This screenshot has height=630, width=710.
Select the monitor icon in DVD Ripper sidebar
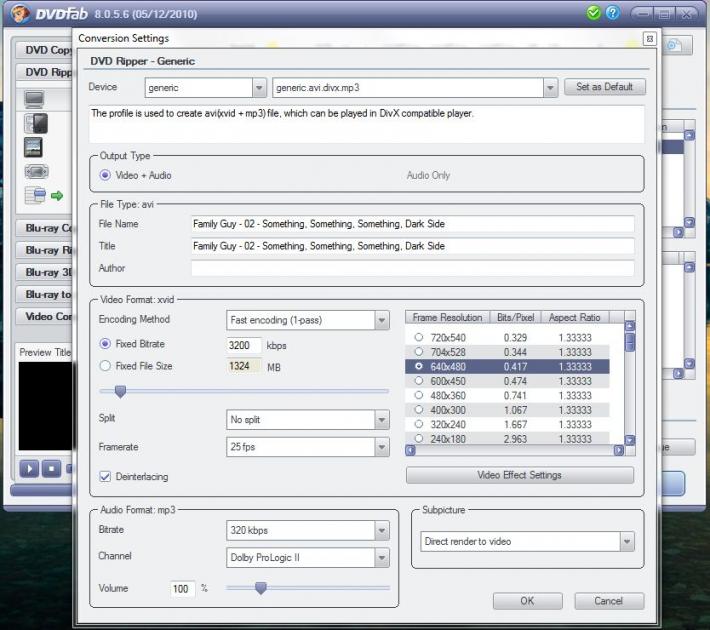pos(35,99)
